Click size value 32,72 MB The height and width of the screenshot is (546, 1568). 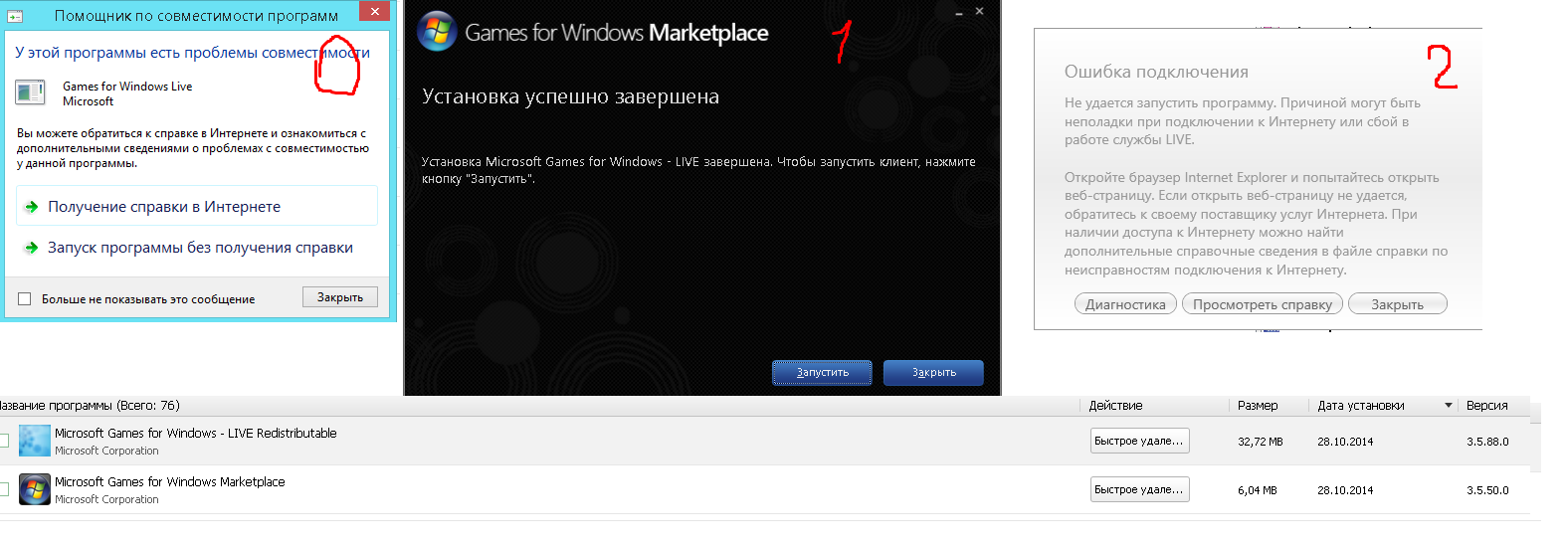click(x=1260, y=442)
